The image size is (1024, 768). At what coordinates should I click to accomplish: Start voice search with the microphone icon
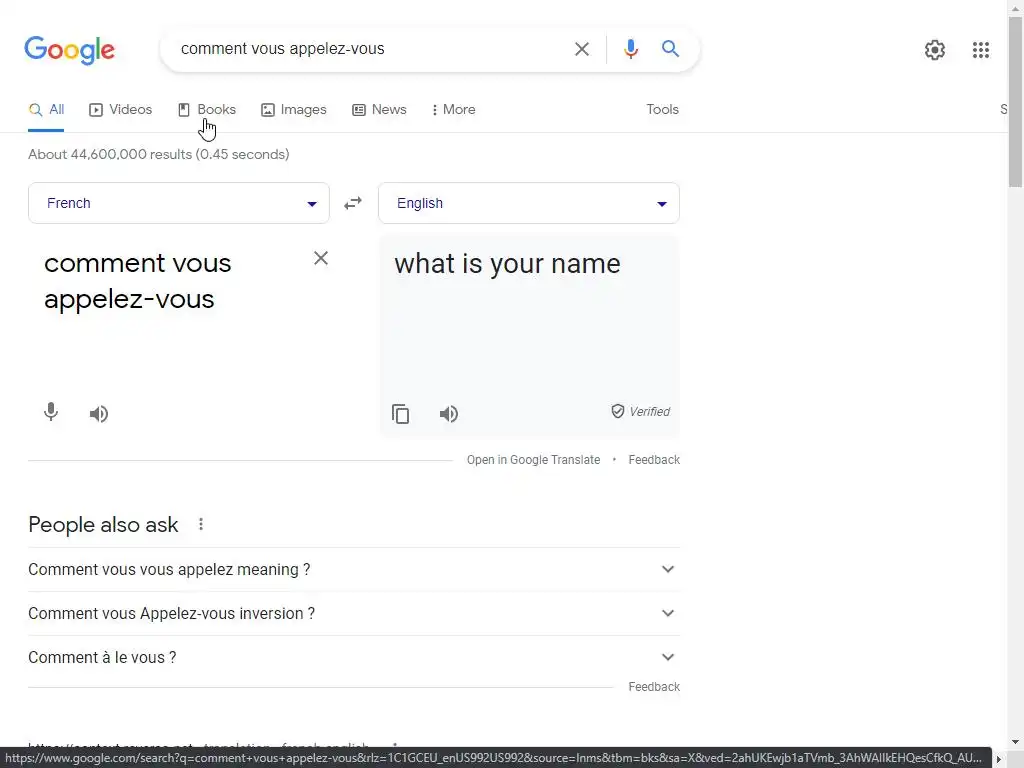(x=631, y=49)
